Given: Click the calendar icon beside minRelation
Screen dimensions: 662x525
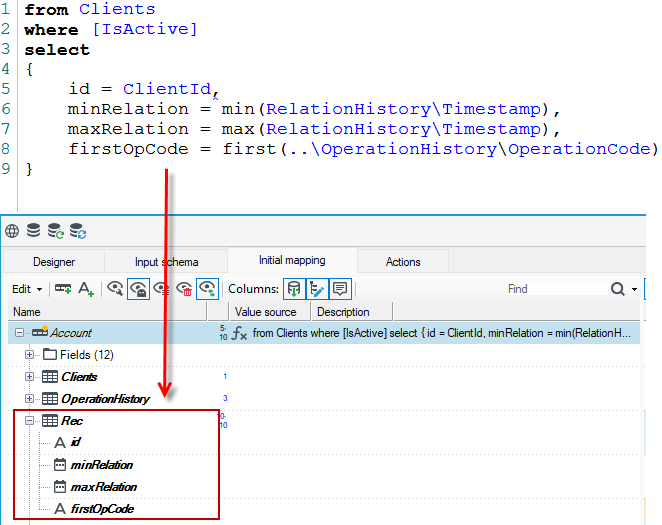Looking at the screenshot, I should (60, 465).
